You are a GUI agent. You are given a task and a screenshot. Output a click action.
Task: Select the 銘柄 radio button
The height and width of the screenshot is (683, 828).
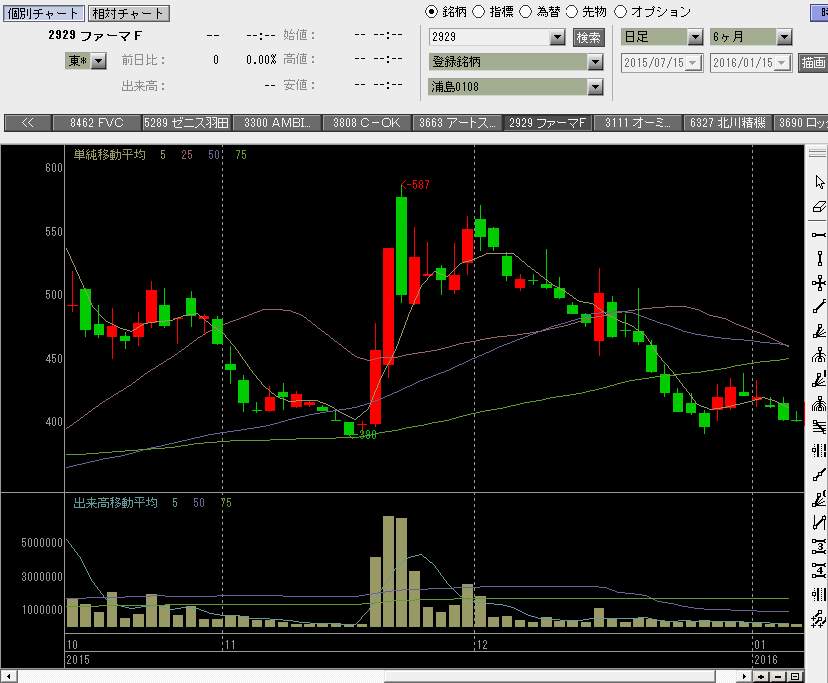[431, 12]
